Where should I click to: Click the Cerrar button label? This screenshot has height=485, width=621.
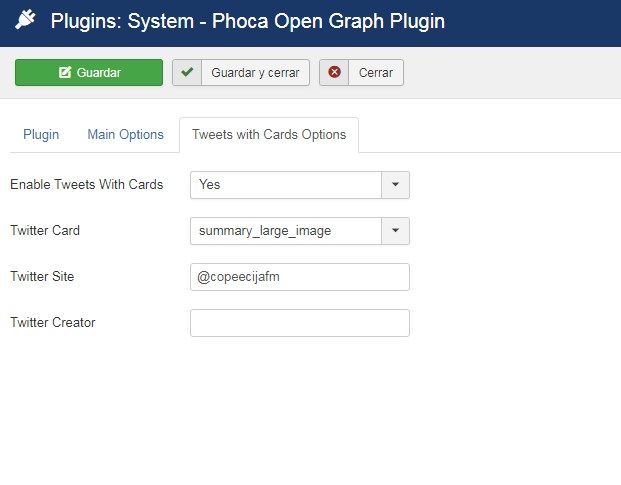376,72
